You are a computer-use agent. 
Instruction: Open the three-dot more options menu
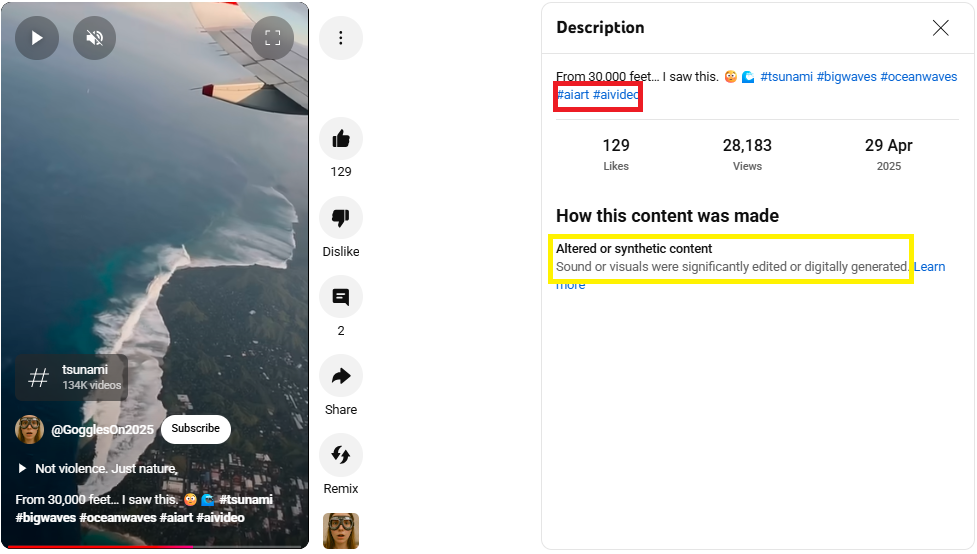[341, 38]
